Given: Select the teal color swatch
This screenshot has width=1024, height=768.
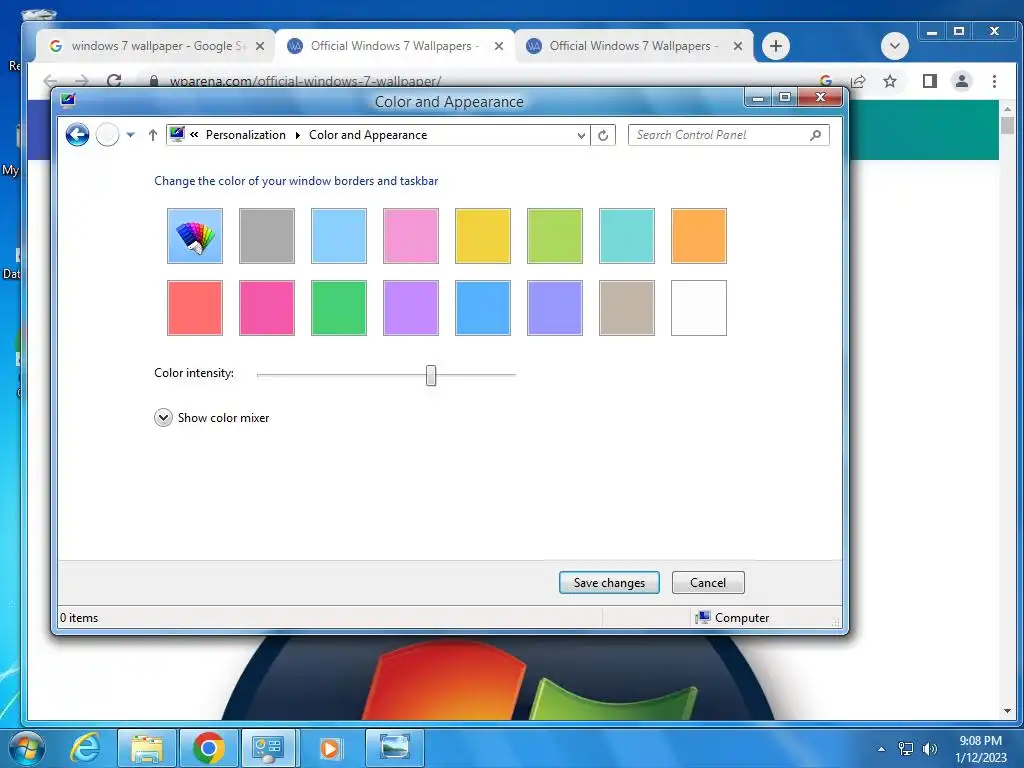Looking at the screenshot, I should (x=627, y=236).
